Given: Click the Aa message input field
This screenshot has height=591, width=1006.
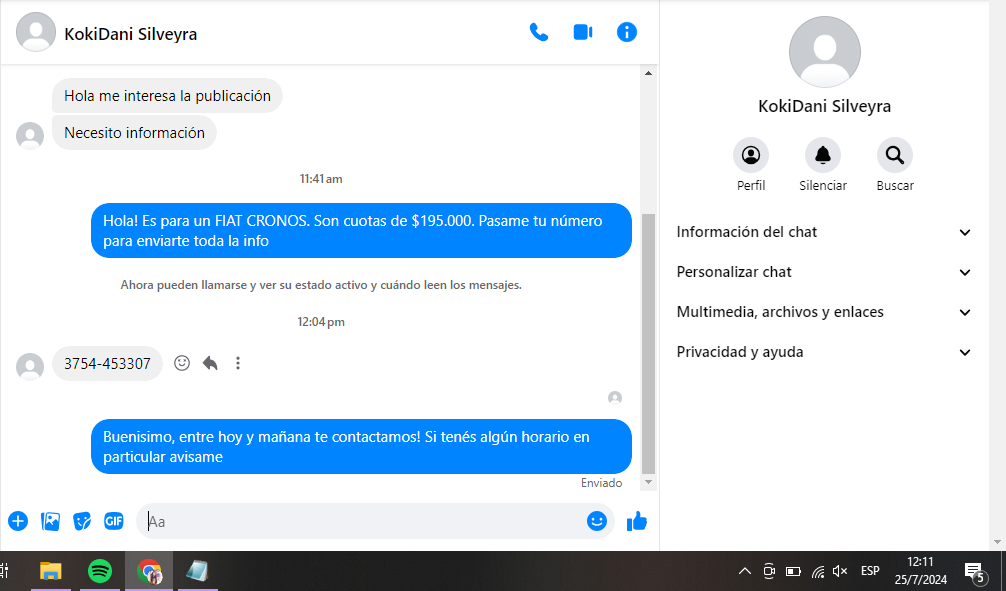Looking at the screenshot, I should (x=360, y=521).
